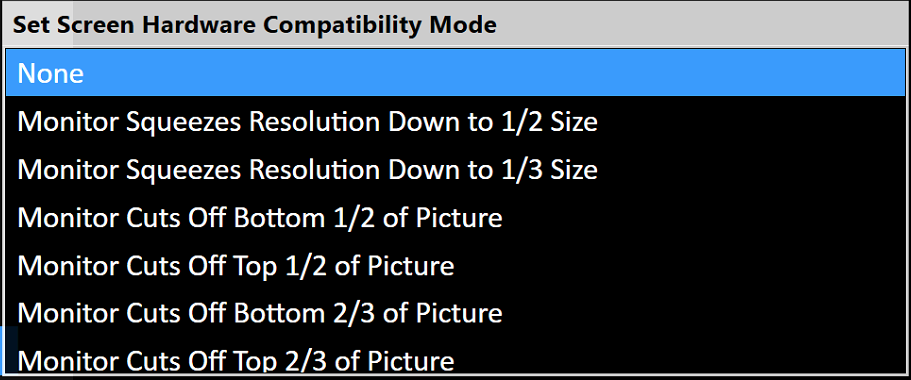This screenshot has height=380, width=911.
Task: Set compatibility to squeeze resolution to 1/3 size
Action: click(x=456, y=169)
